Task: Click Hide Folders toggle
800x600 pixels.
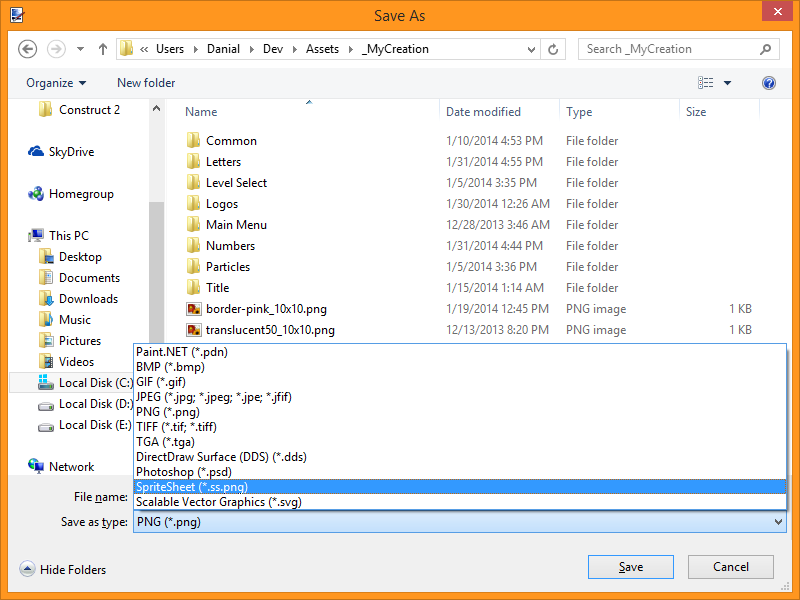Action: pos(63,569)
